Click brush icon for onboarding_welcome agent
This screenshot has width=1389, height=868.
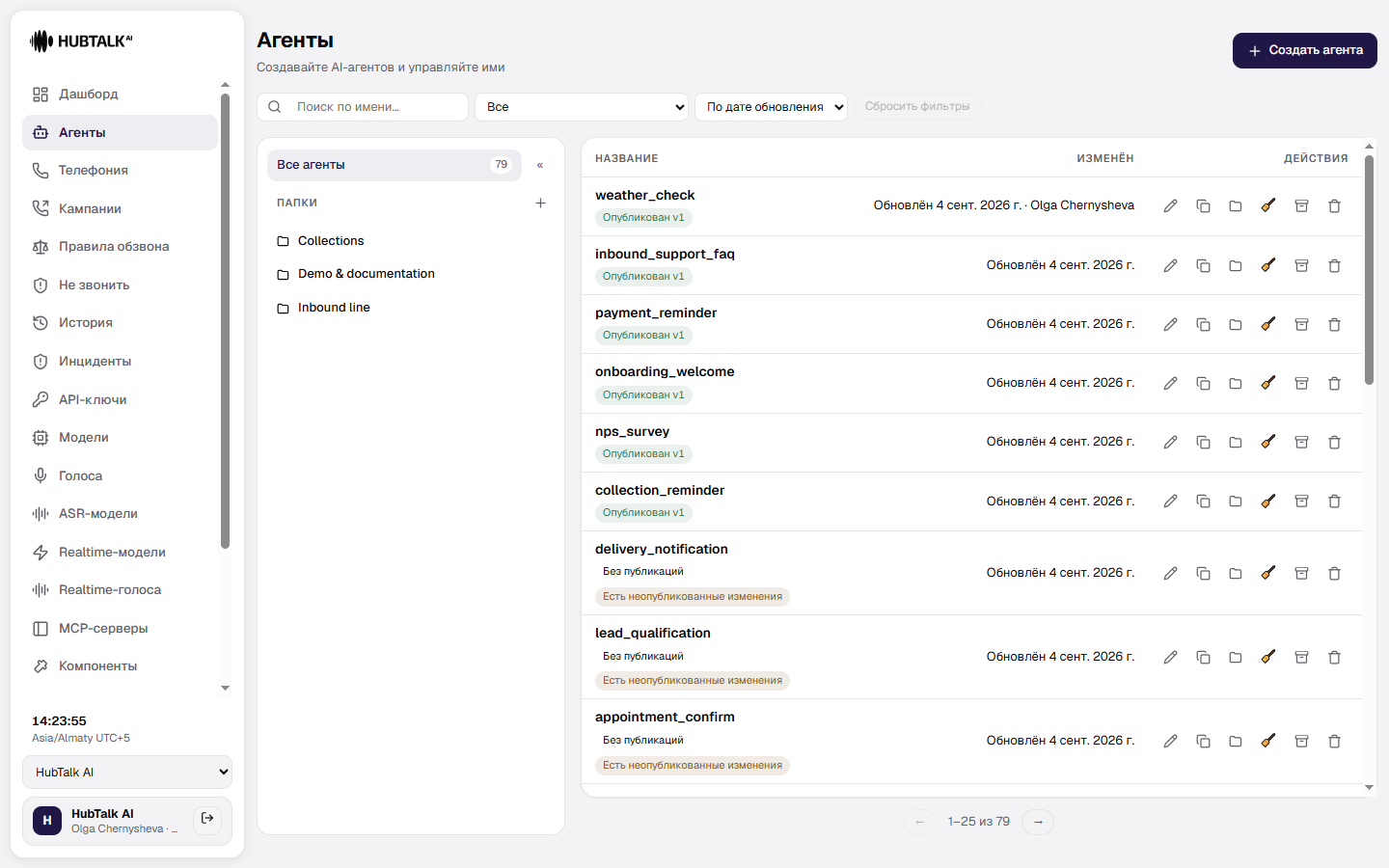(1268, 383)
